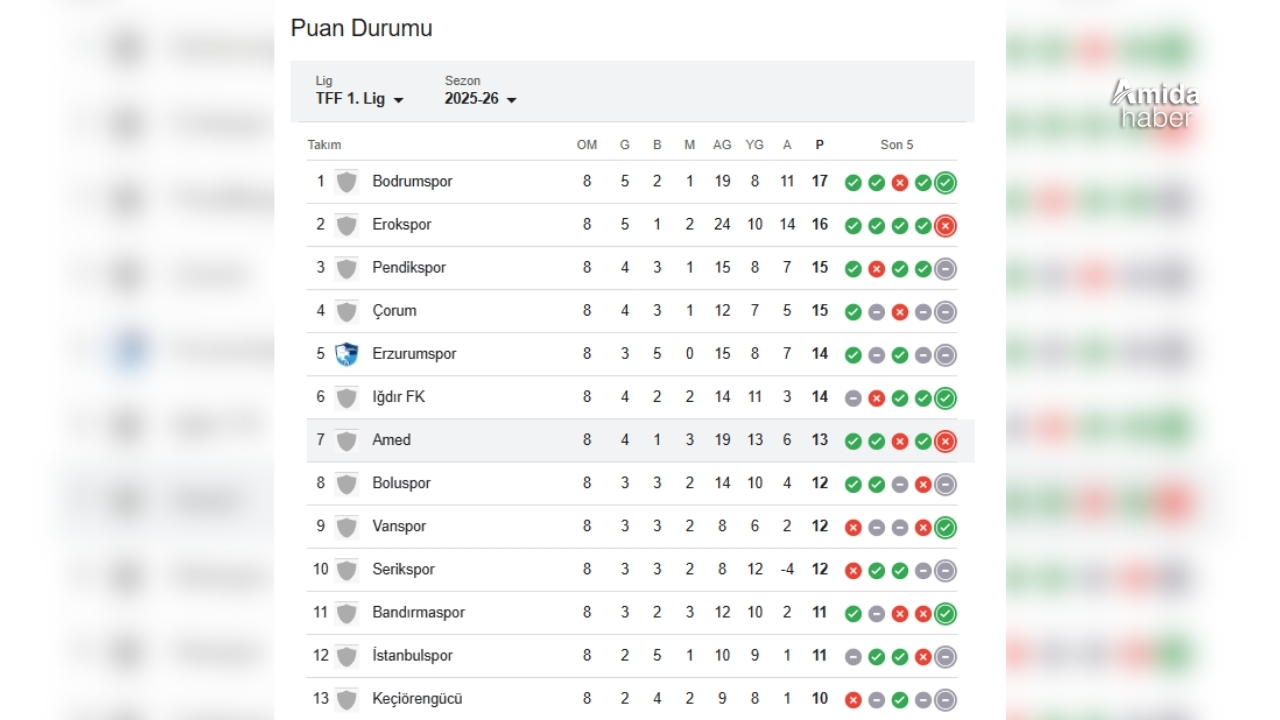Click Erokspor's latest loss result icon
The height and width of the screenshot is (720, 1280).
click(945, 225)
